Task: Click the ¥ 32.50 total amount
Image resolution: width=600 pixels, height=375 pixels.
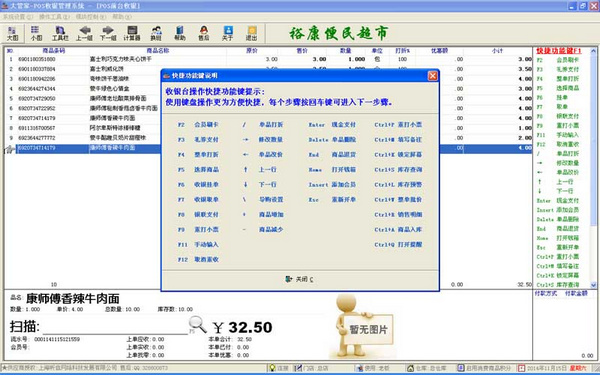Action: click(x=242, y=327)
